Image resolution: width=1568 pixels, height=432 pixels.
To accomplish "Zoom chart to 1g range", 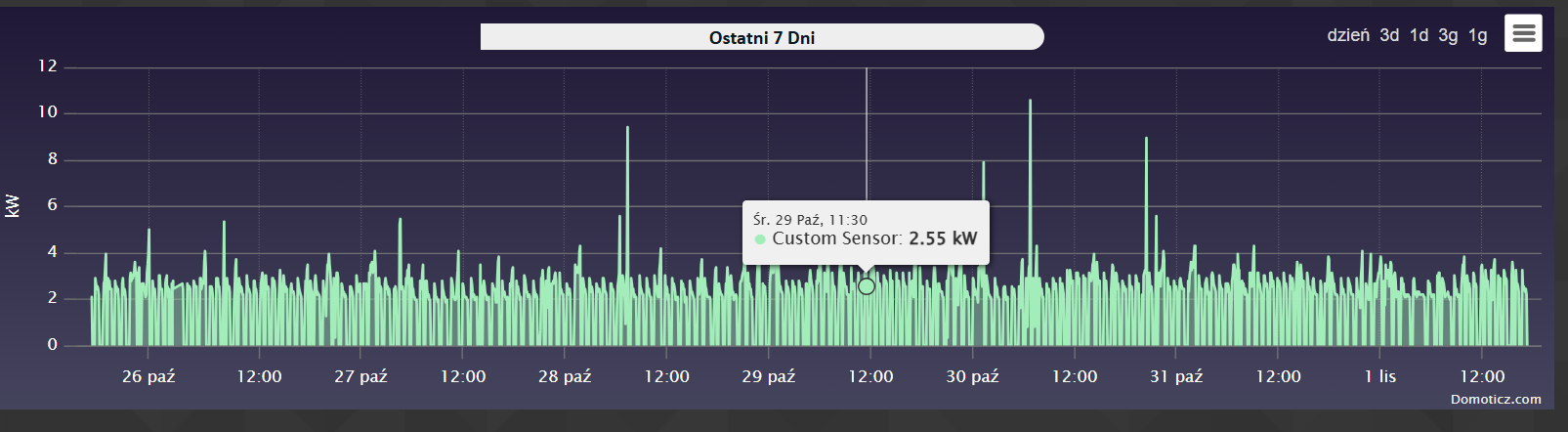I will 1477,35.
